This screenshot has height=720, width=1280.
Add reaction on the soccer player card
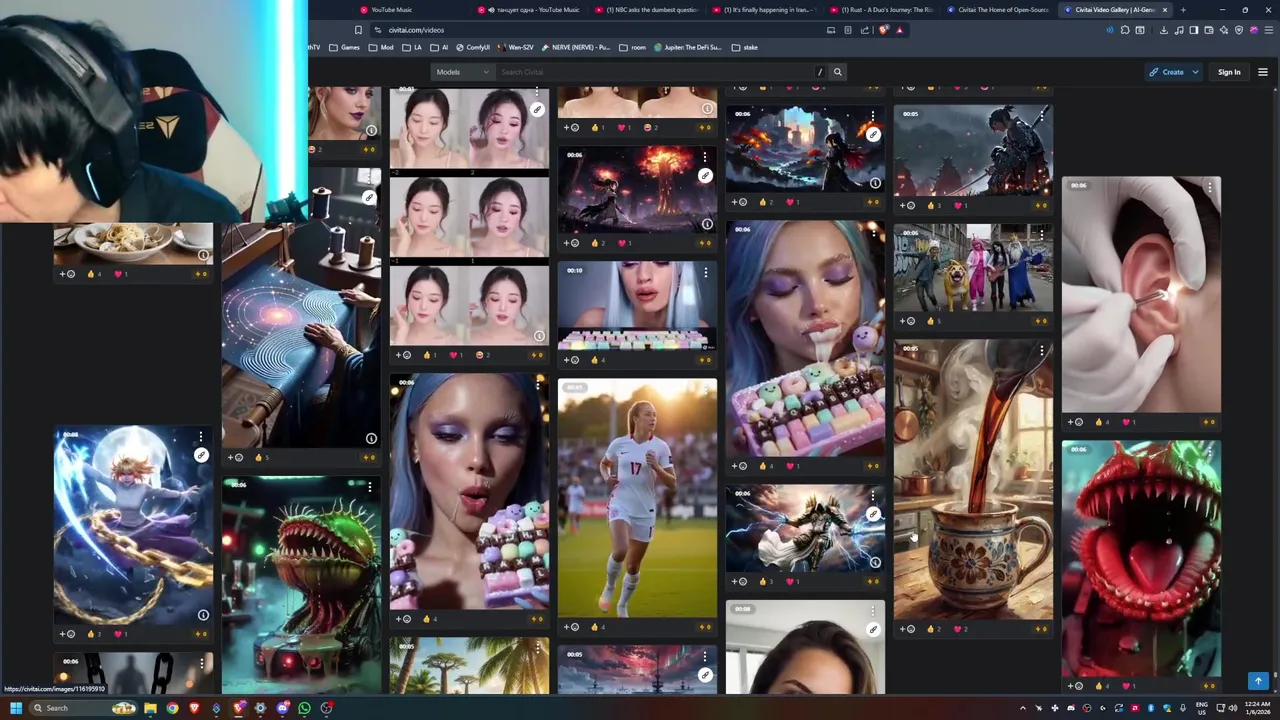[572, 627]
